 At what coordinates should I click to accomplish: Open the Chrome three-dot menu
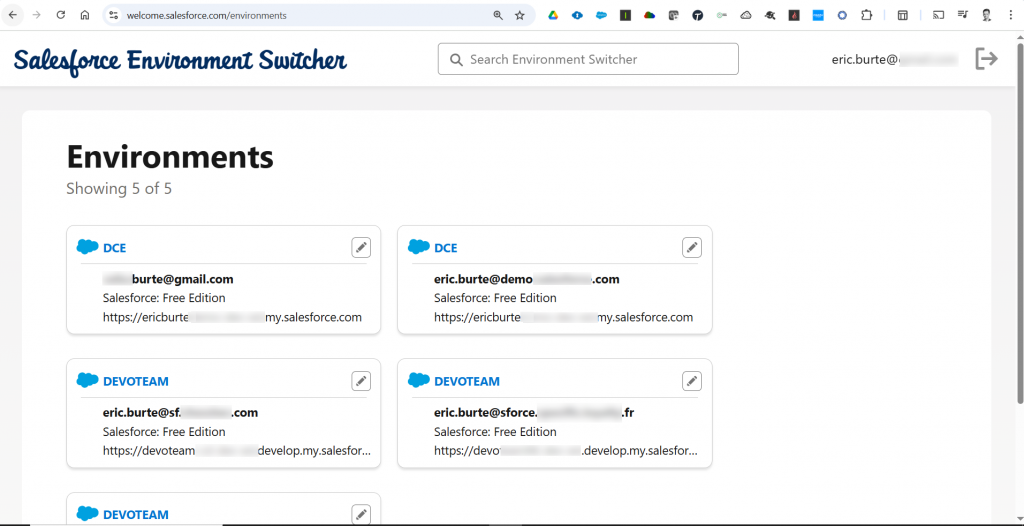click(x=1011, y=15)
